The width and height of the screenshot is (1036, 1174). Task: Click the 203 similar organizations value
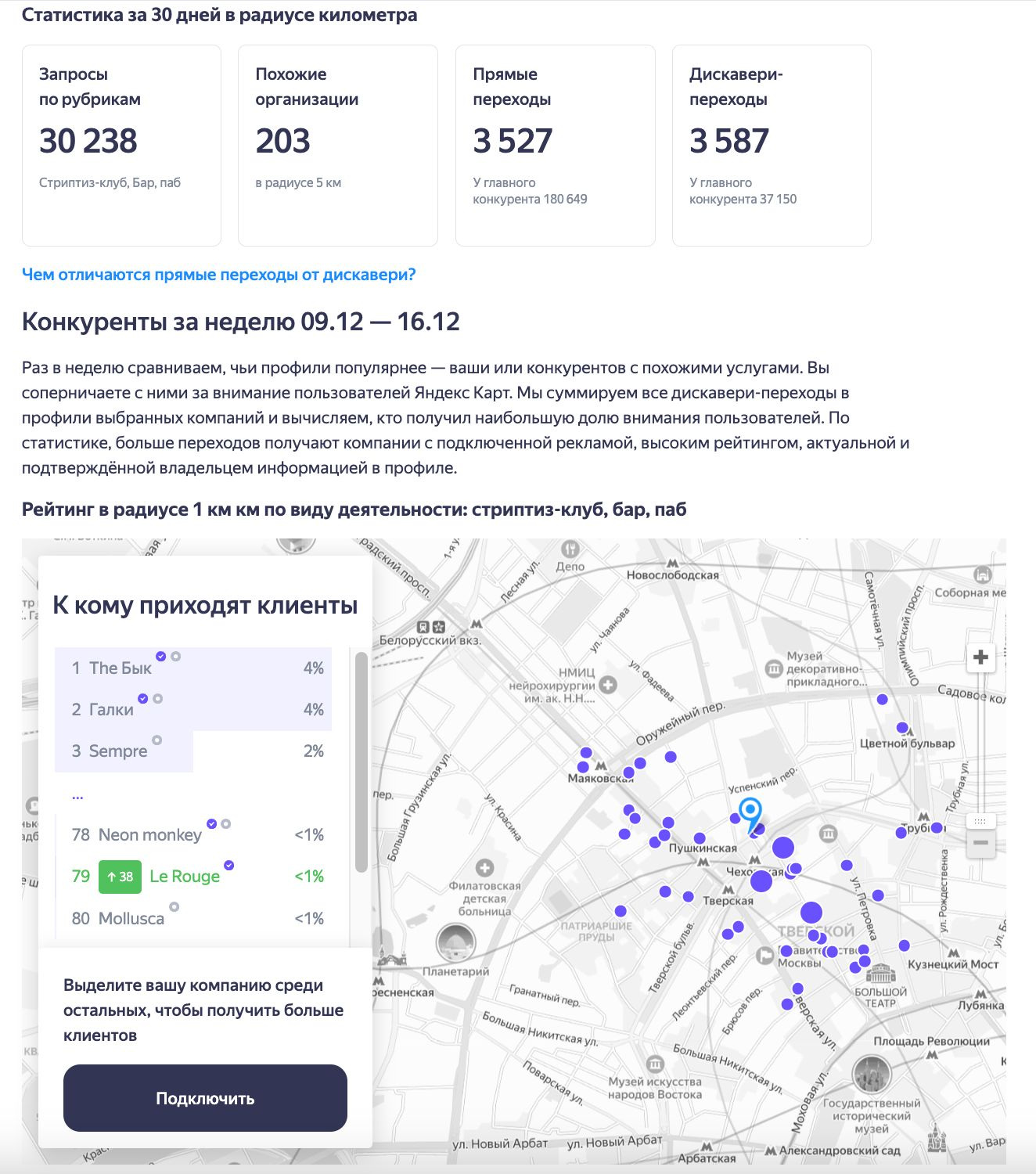[283, 141]
